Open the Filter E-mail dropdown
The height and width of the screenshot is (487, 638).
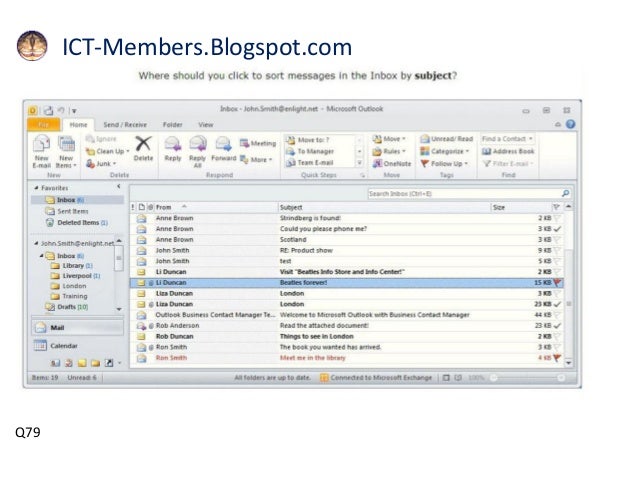pyautogui.click(x=508, y=164)
